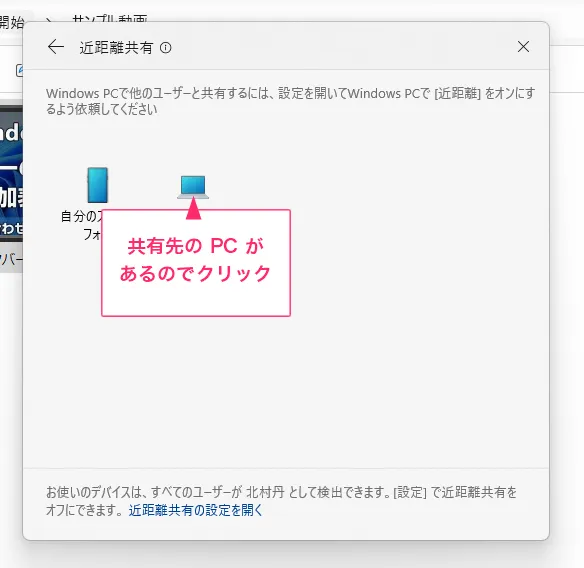Open the info icon next to 近距離共有
584x568 pixels.
[x=165, y=48]
